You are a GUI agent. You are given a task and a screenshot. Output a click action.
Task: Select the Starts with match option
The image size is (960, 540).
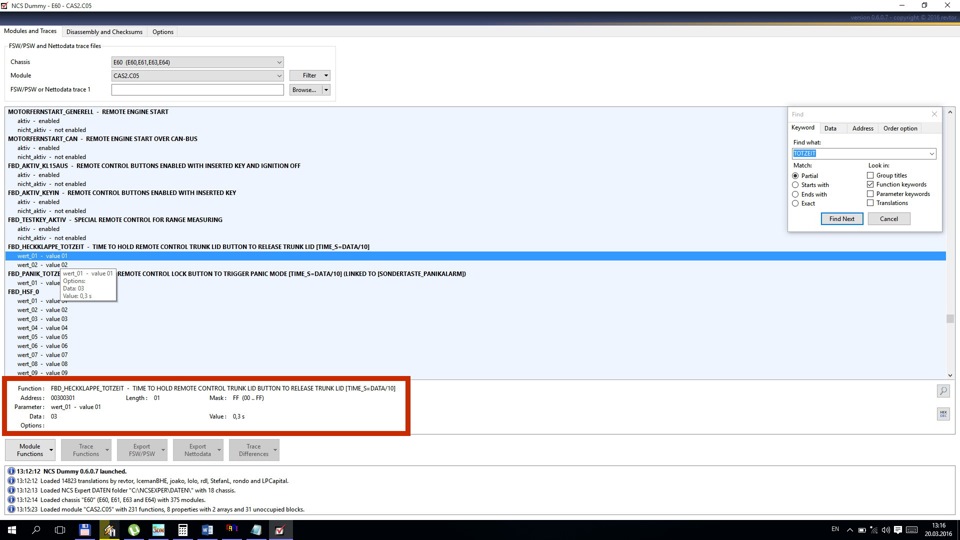coord(795,185)
